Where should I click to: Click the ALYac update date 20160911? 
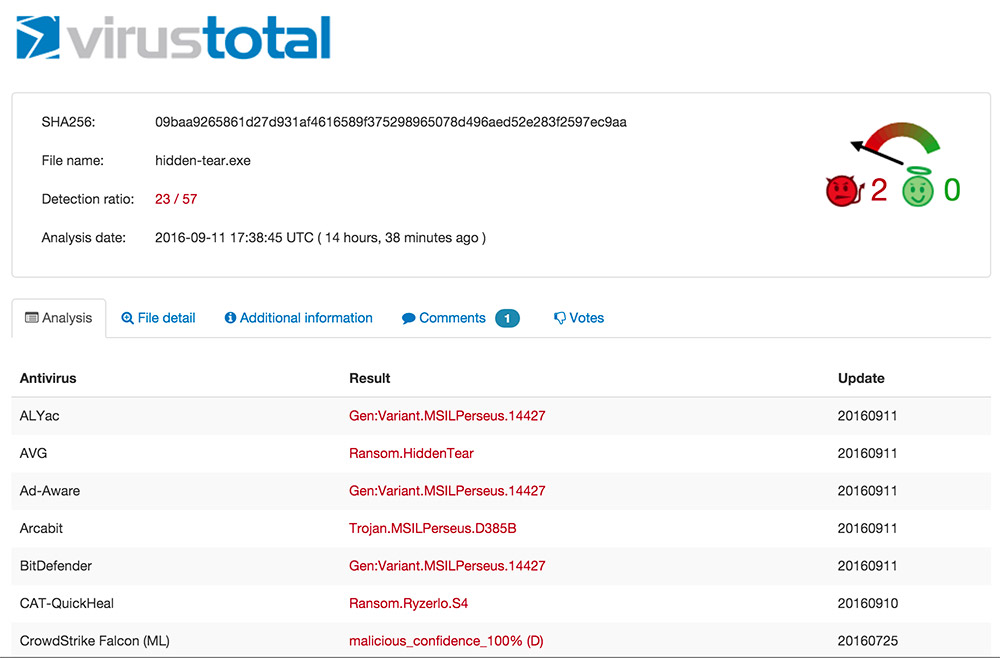coord(867,416)
